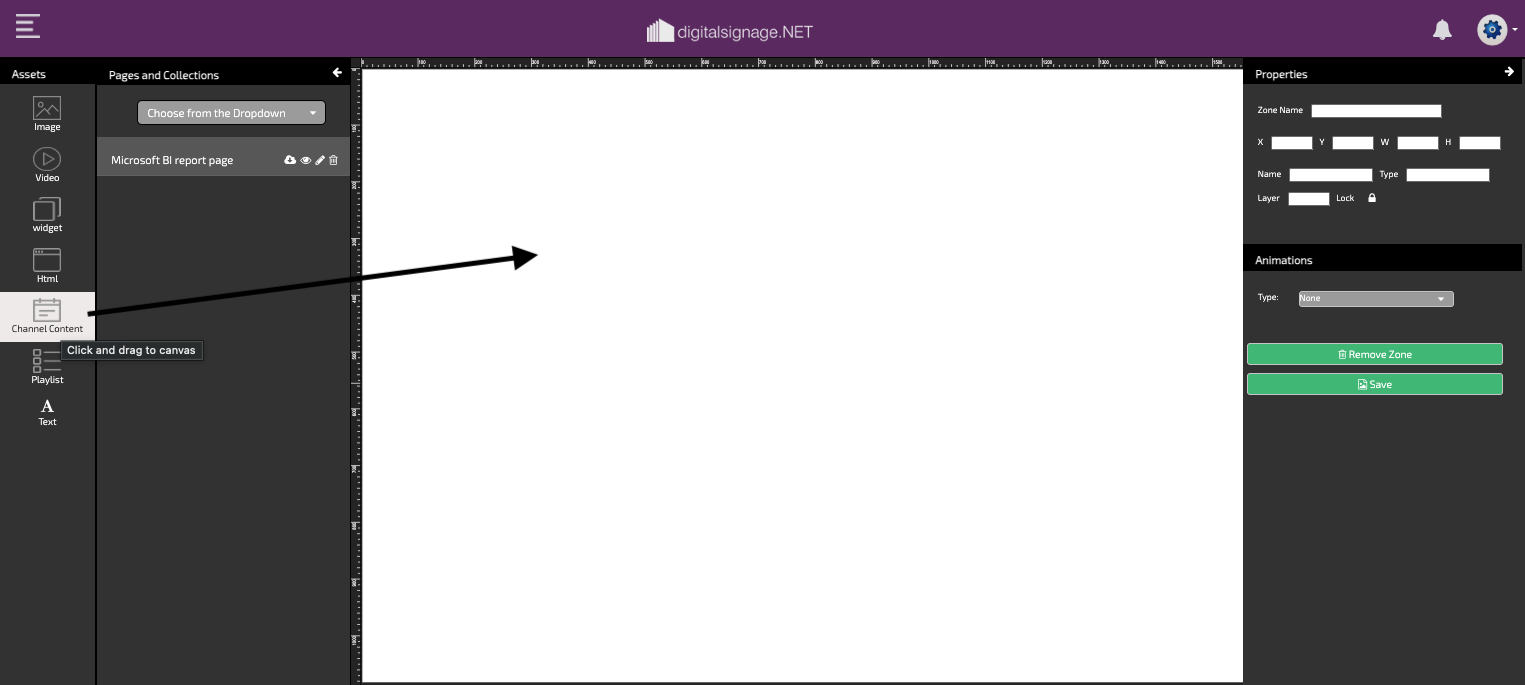Select the Microsoft BI report page row
1525x685 pixels.
pos(224,159)
